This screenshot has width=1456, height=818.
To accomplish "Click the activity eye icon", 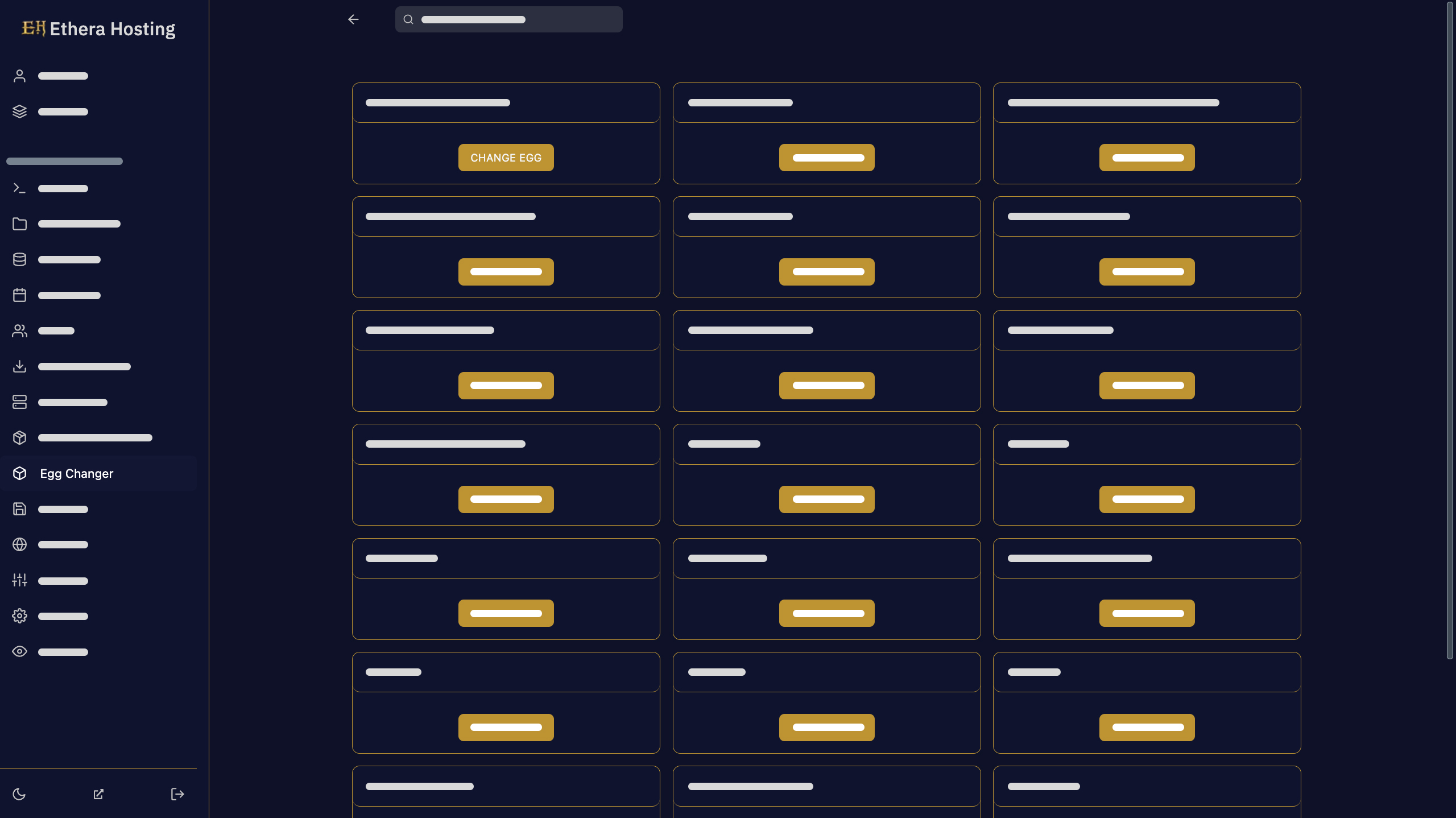I will tap(20, 651).
